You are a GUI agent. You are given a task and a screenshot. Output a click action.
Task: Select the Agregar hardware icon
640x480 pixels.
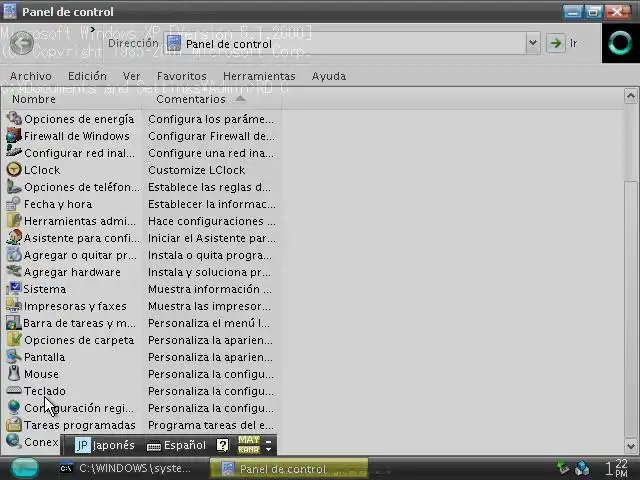pyautogui.click(x=14, y=272)
